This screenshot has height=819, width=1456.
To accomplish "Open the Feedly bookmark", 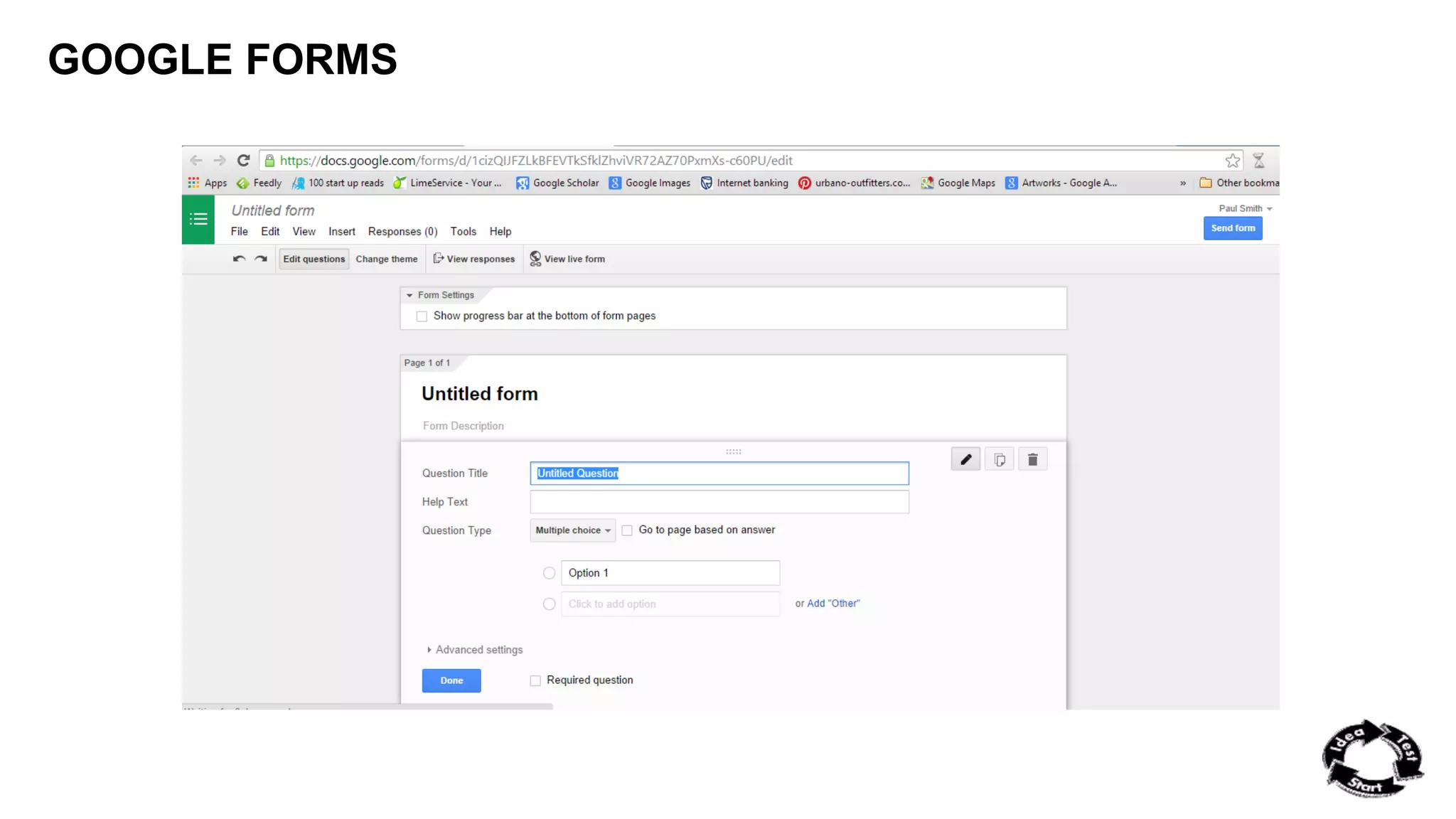I will point(259,183).
